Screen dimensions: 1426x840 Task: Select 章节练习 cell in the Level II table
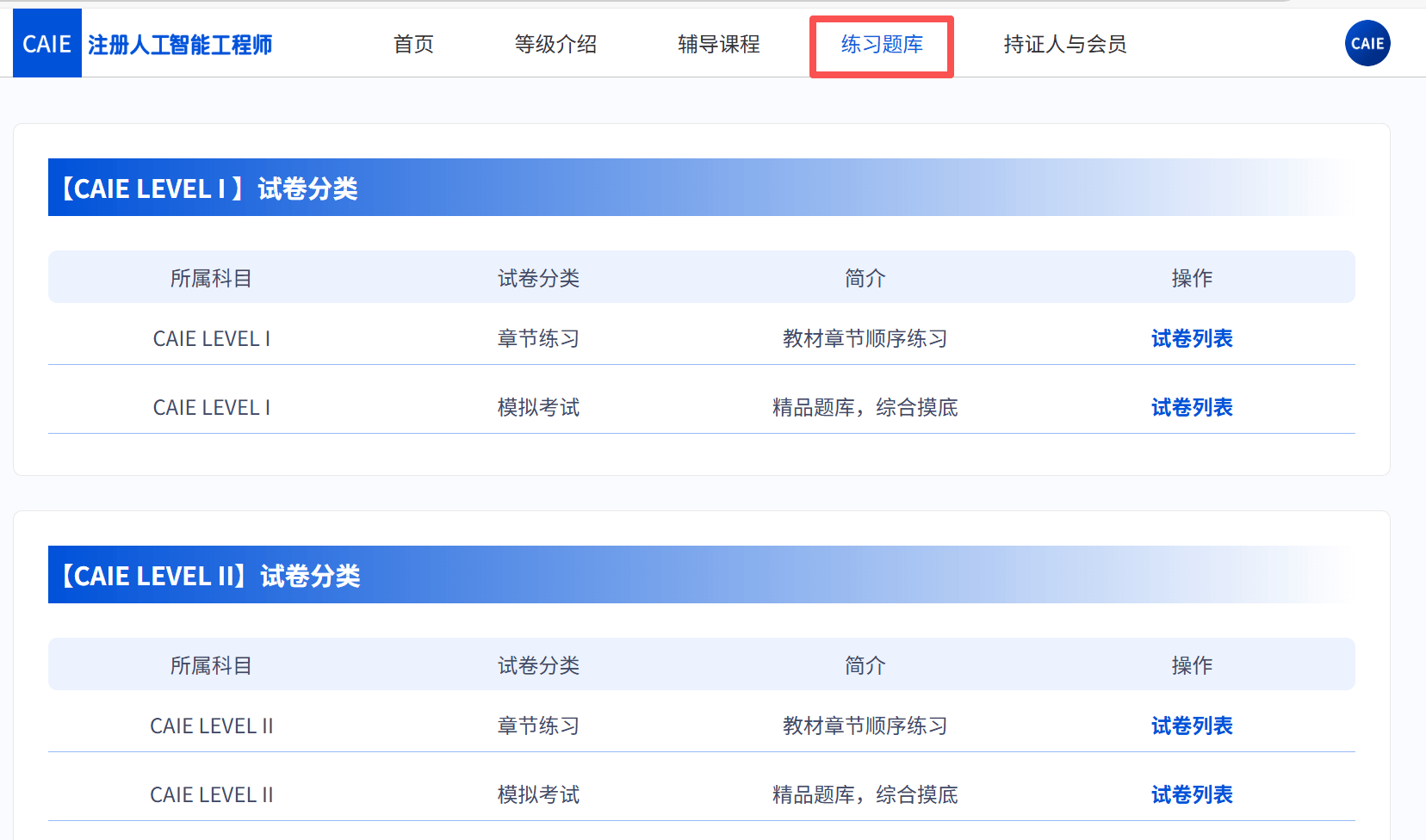tap(538, 726)
